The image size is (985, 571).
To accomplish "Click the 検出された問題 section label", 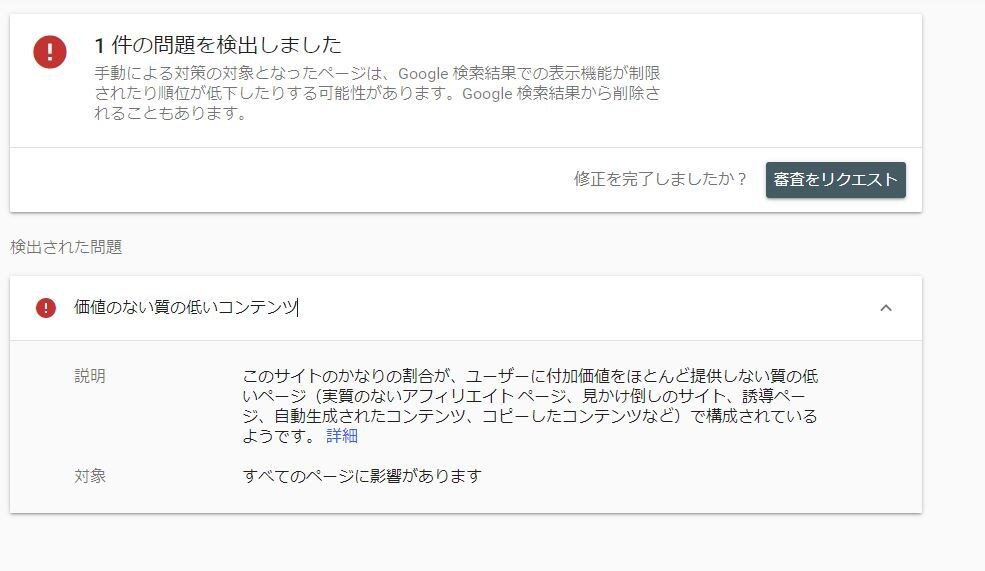I will click(x=66, y=247).
